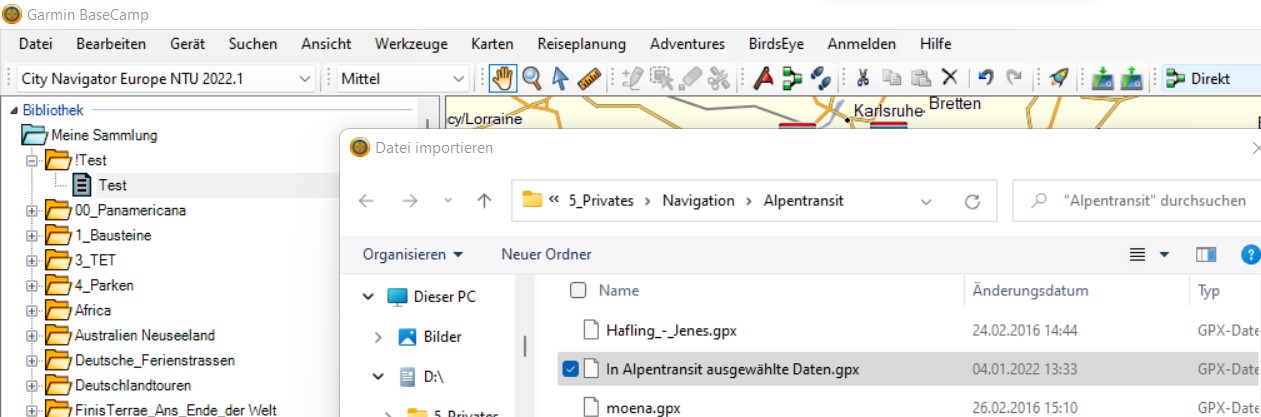The image size is (1261, 417).
Task: Toggle the select-all checkbox beside Name
Action: (578, 291)
